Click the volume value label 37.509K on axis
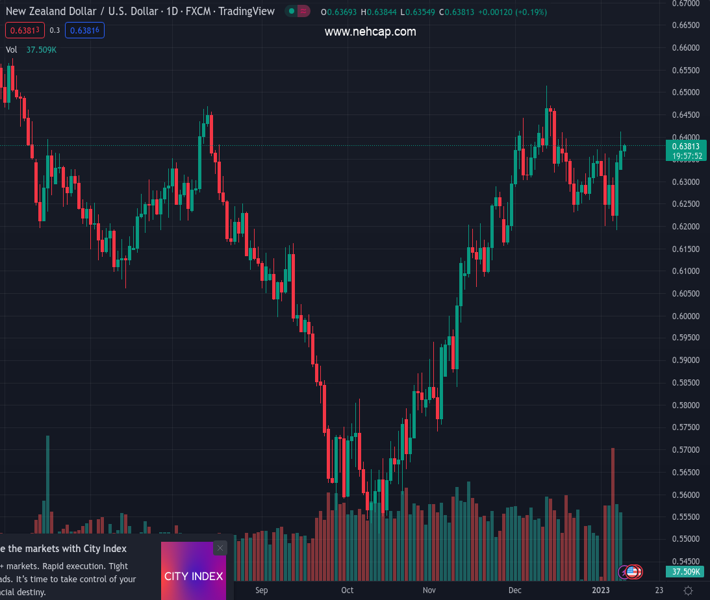 tap(685, 572)
